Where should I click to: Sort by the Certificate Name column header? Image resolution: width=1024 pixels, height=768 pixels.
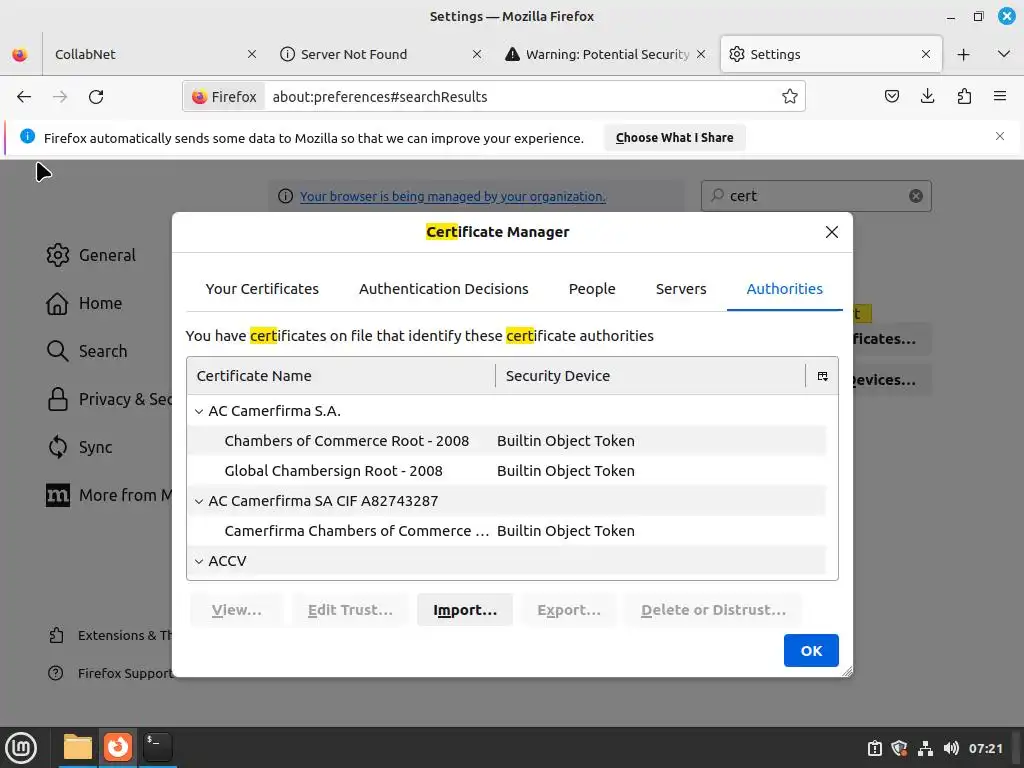(x=342, y=376)
